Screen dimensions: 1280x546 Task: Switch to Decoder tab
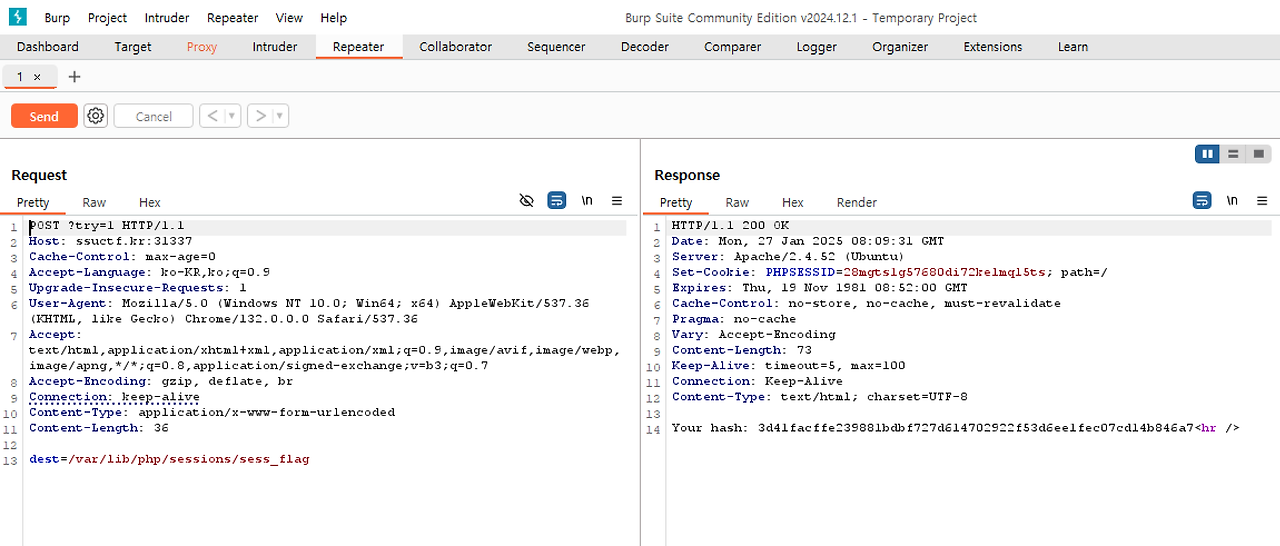(645, 47)
